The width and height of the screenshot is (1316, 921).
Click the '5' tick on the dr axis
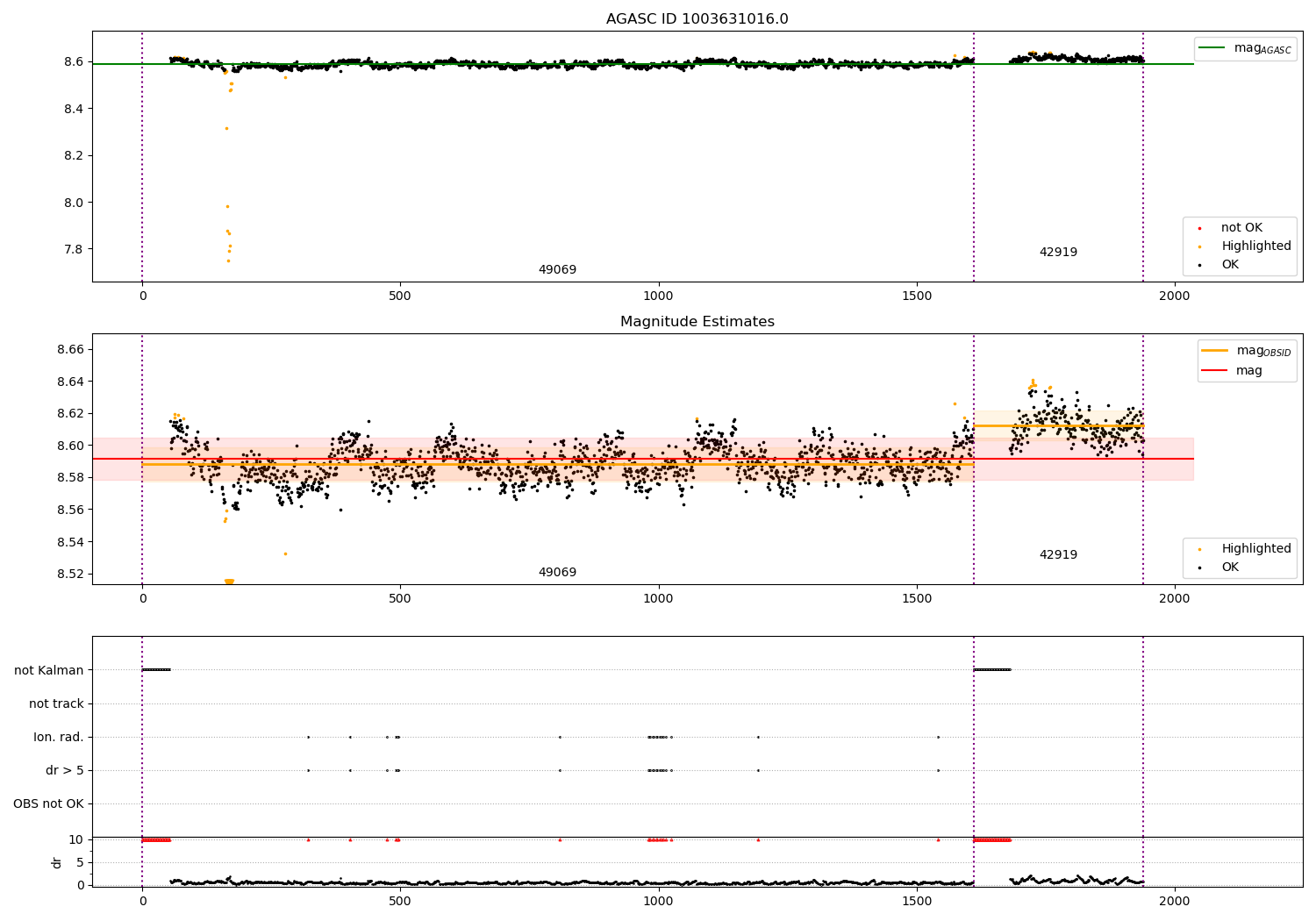pyautogui.click(x=80, y=863)
